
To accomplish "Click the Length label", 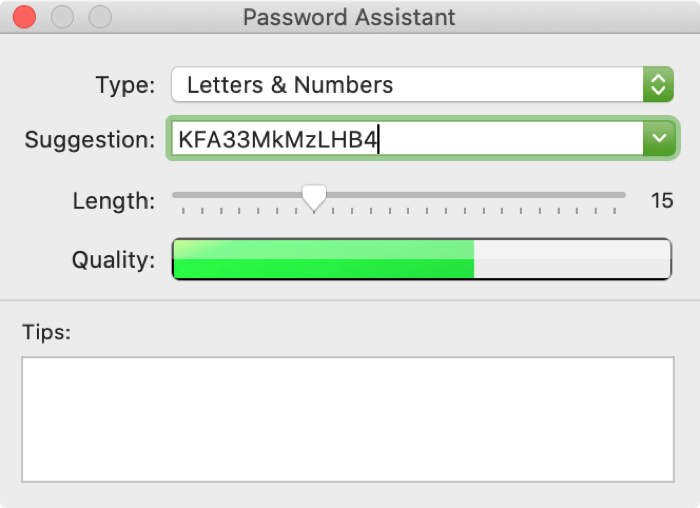I will (114, 201).
